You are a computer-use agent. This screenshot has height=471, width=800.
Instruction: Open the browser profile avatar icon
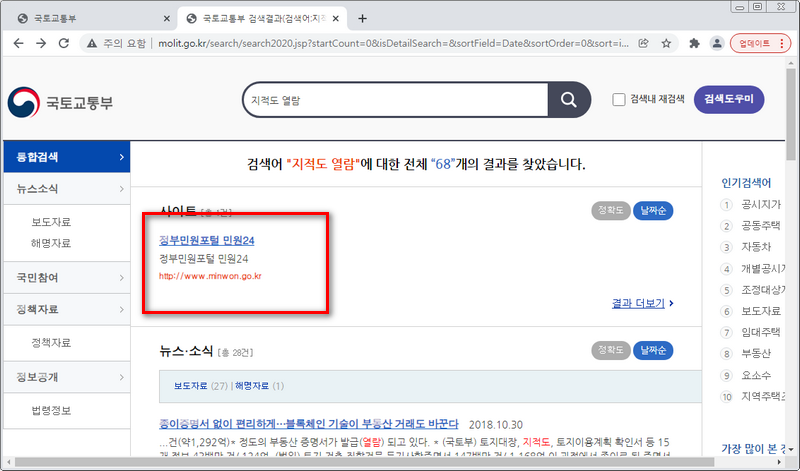coord(717,43)
